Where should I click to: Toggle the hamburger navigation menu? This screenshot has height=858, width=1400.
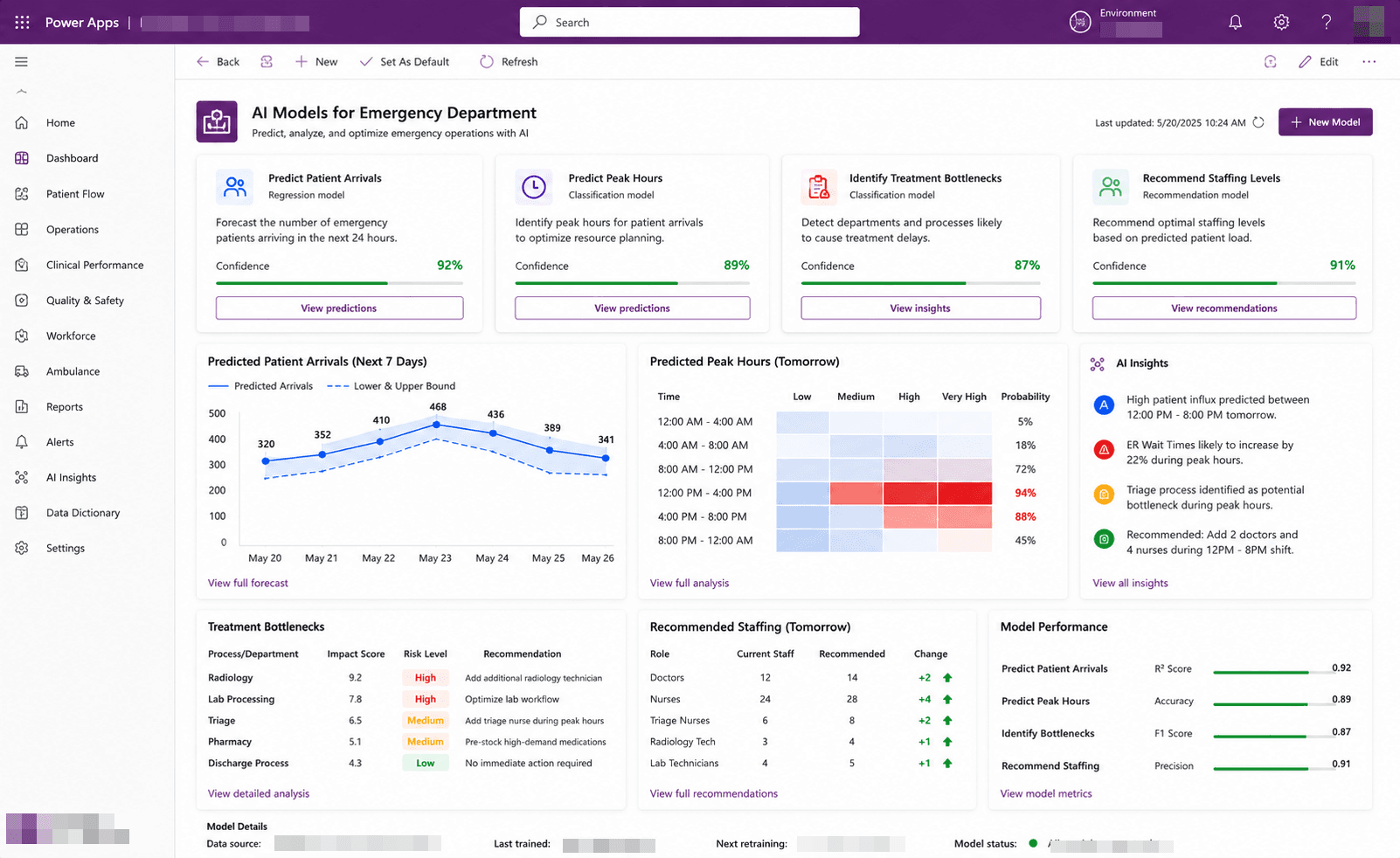(22, 62)
